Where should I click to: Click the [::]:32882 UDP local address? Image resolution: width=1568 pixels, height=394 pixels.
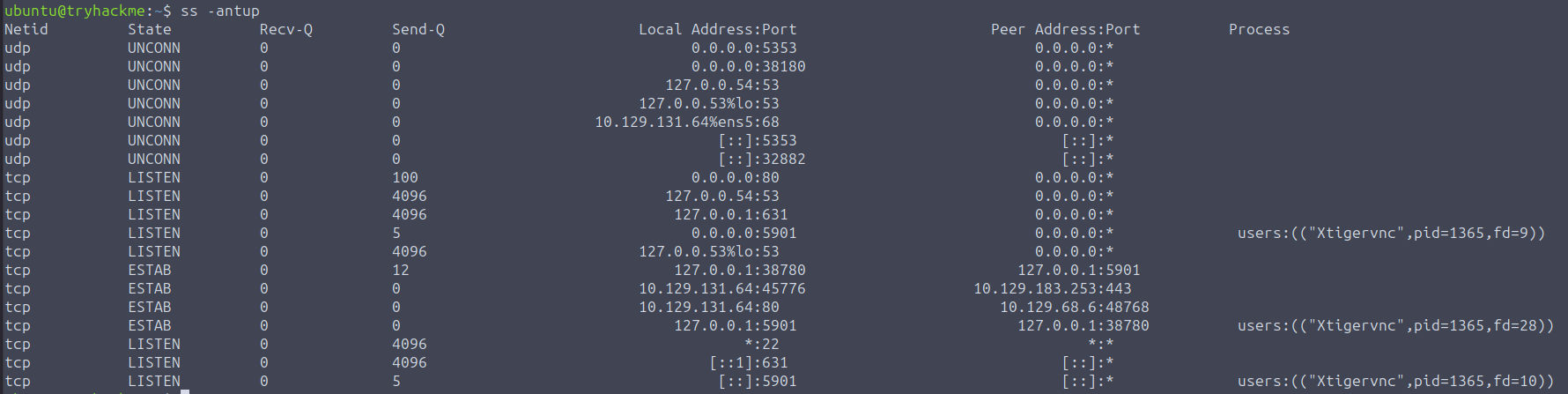coord(761,159)
